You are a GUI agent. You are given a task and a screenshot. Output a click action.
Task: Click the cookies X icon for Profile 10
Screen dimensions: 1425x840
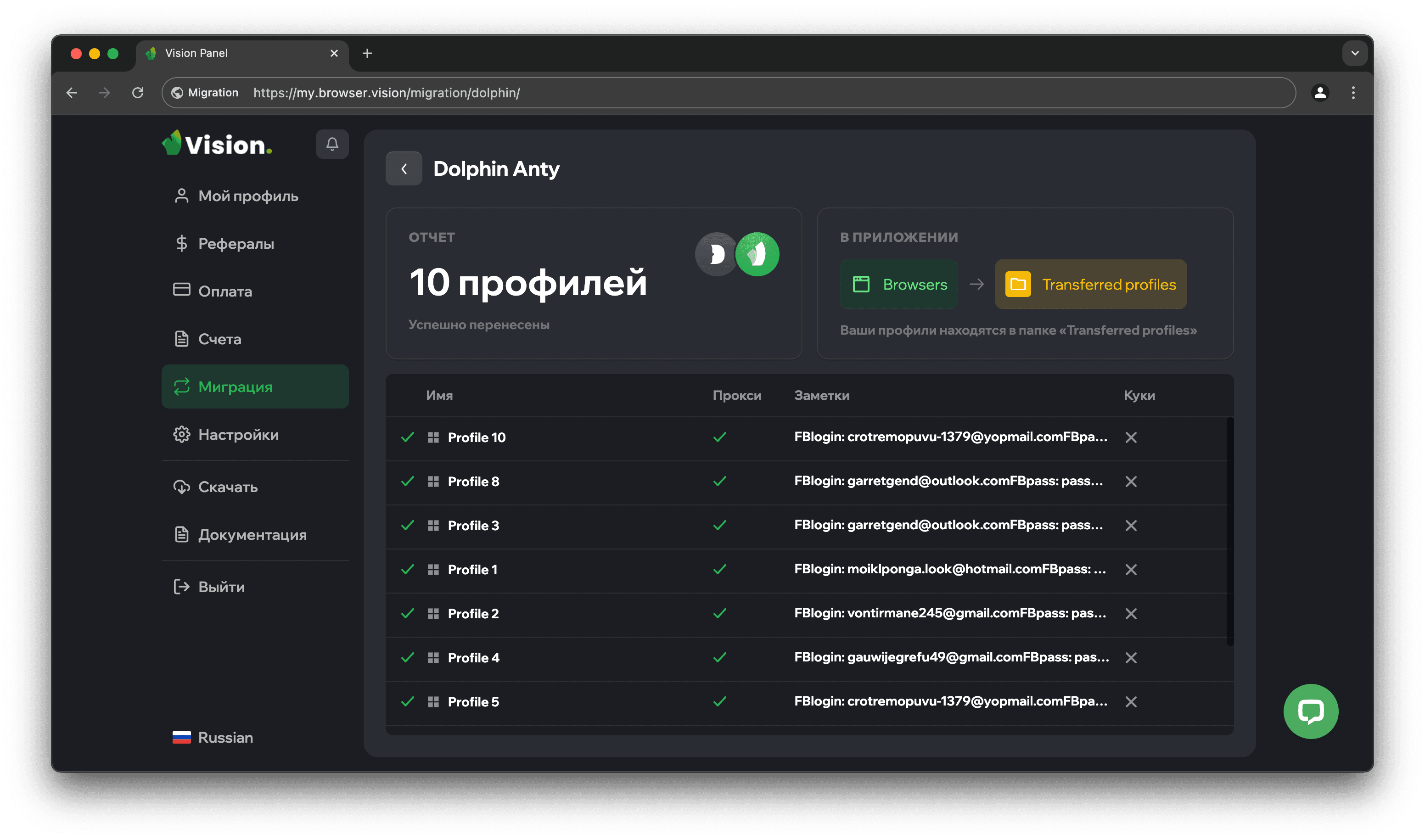tap(1131, 437)
